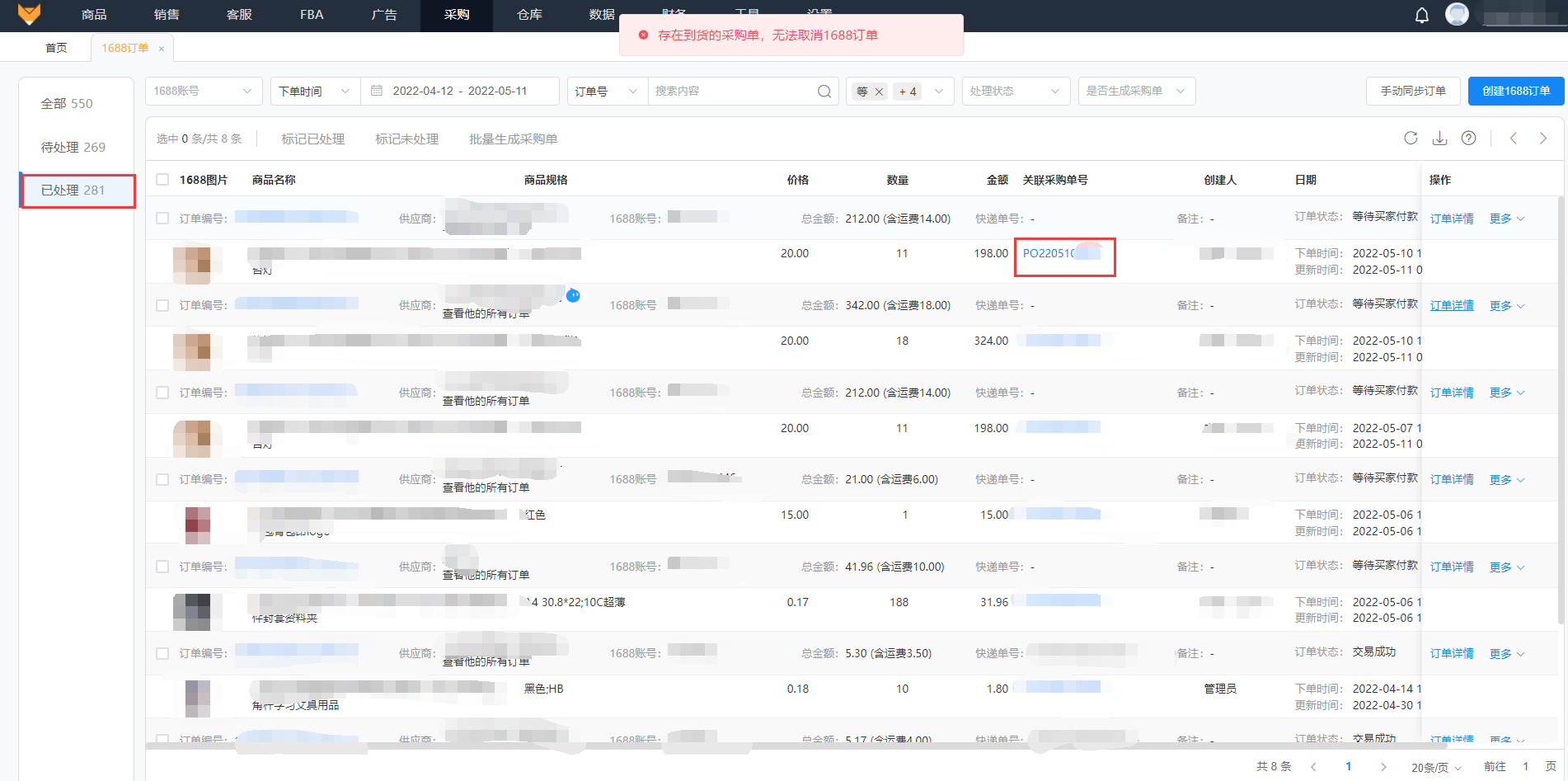Click the blue chat icon beside supplier
1568x781 pixels.
(x=574, y=295)
